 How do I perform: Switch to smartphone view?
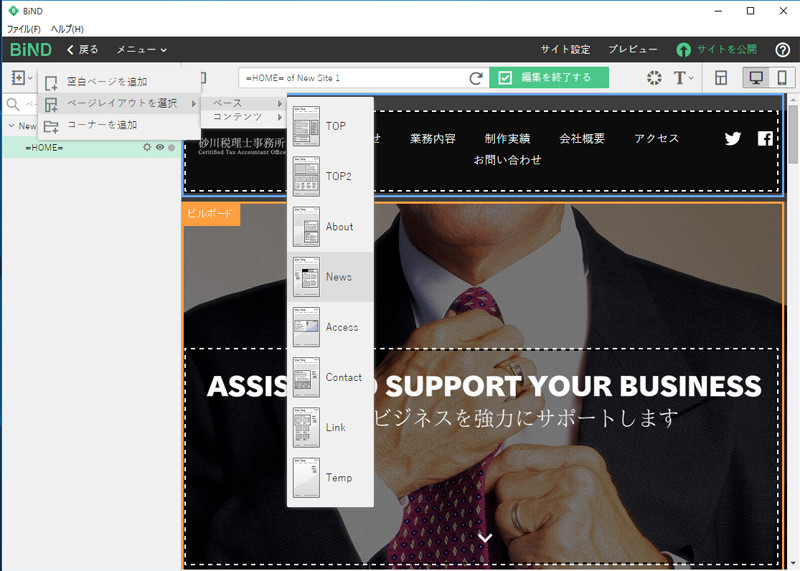(782, 78)
